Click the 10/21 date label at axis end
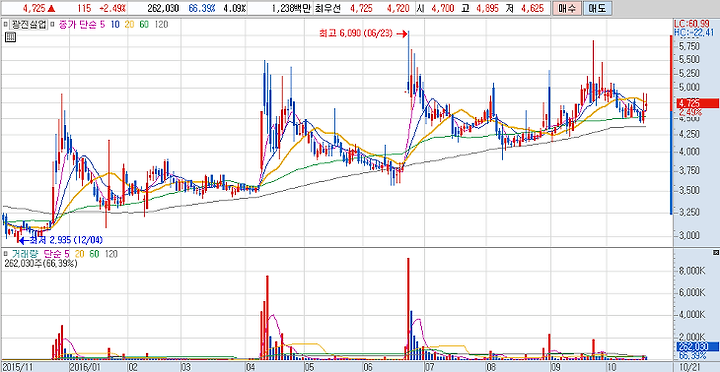This screenshot has width=720, height=372. [690, 367]
